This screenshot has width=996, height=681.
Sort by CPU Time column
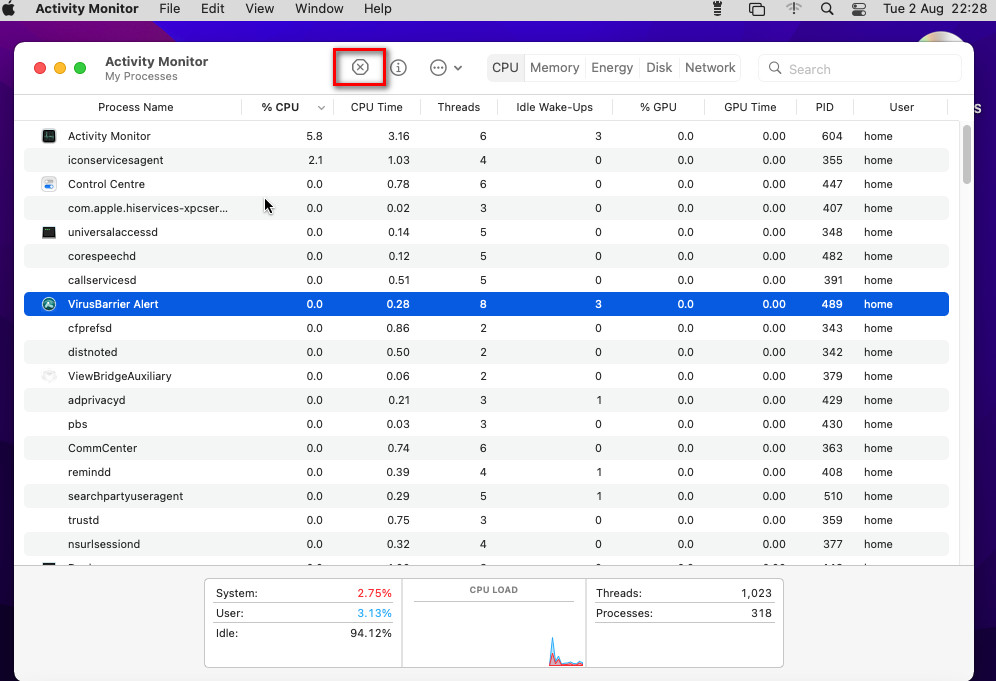point(377,107)
